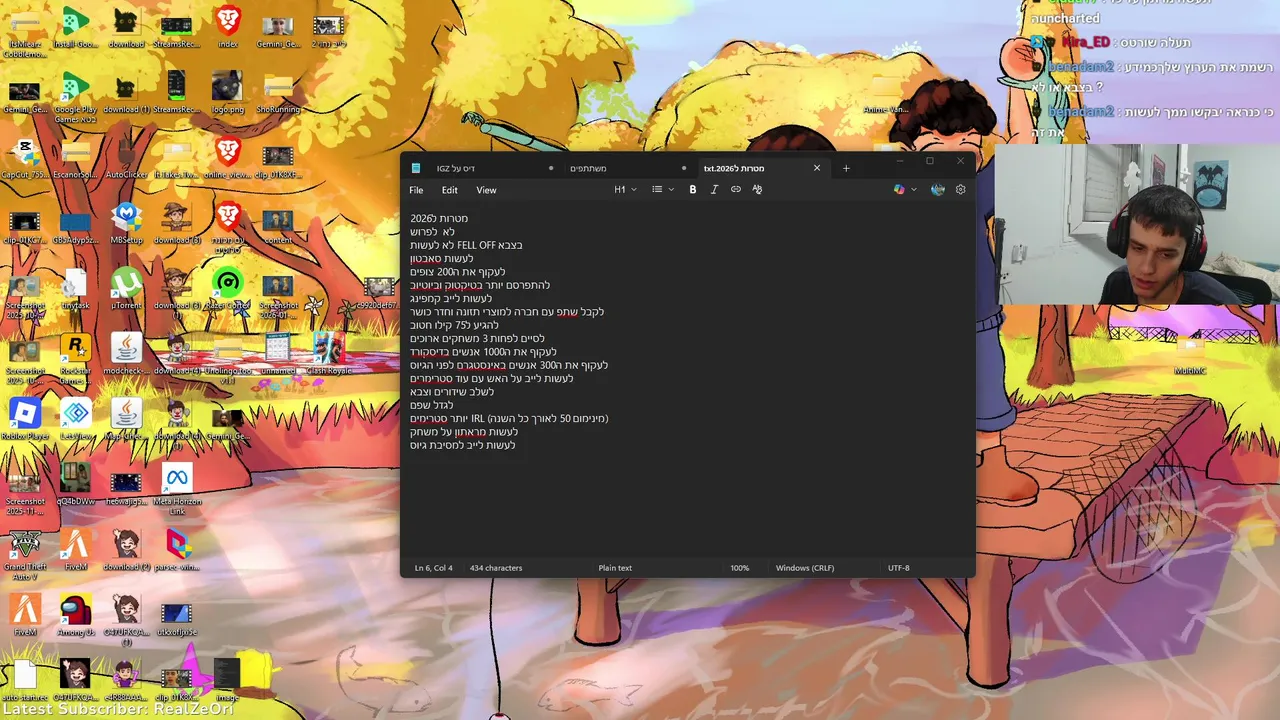The image size is (1280, 720).
Task: Clear formatting using the Notepad toolbar icon
Action: pyautogui.click(x=757, y=190)
